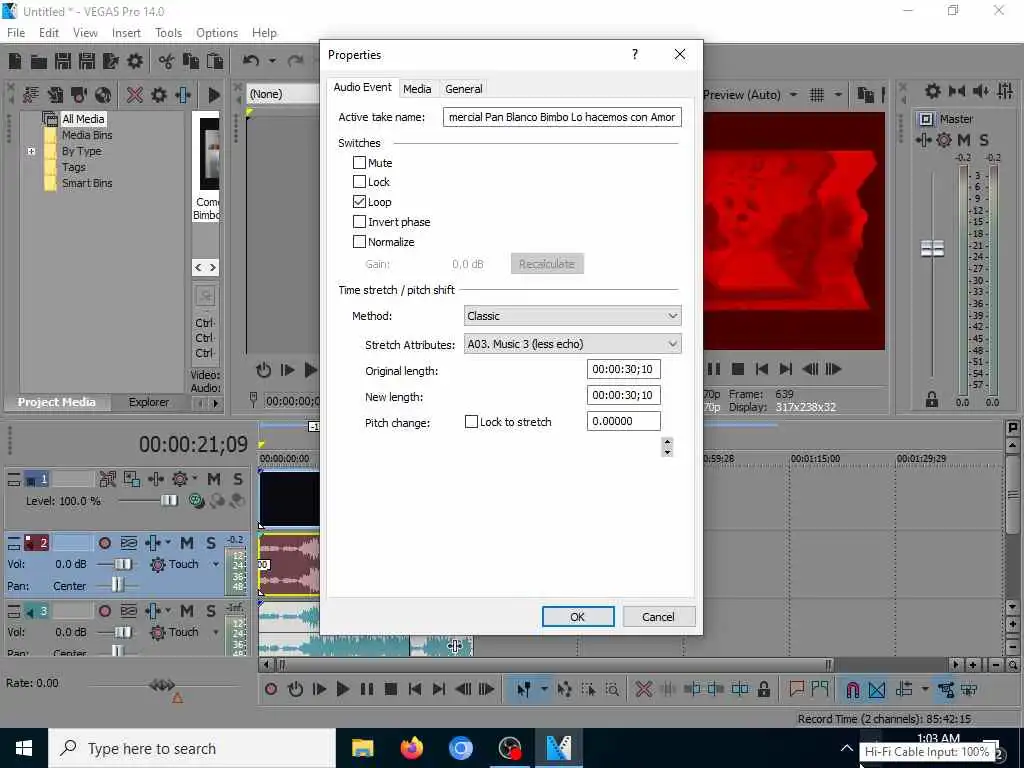Viewport: 1024px width, 768px height.
Task: Check the Invert phase checkbox
Action: coord(359,222)
